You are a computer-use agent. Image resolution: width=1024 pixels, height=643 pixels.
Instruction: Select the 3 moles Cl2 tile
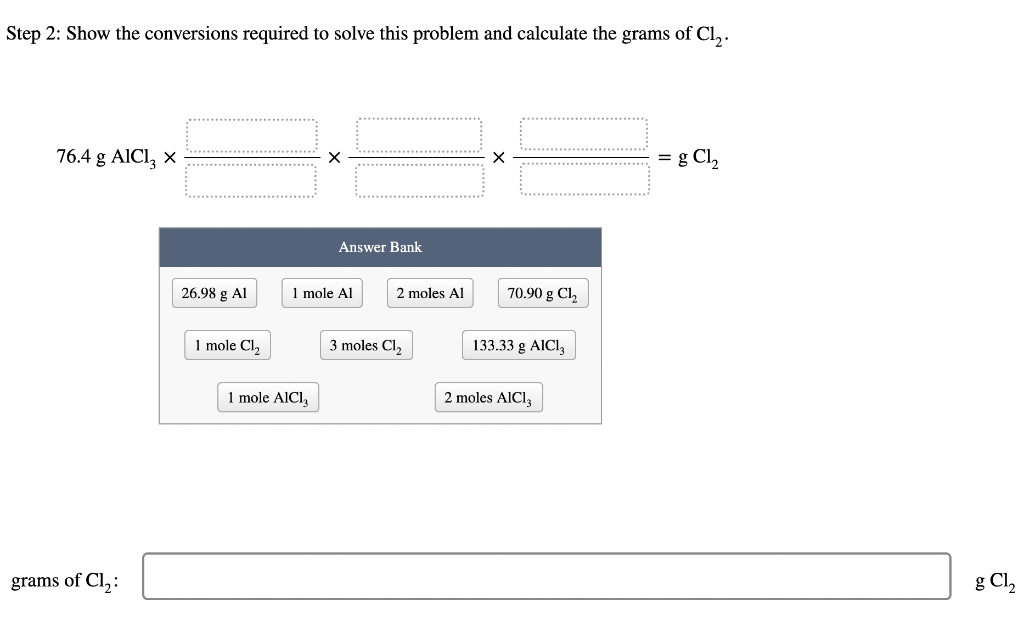366,344
